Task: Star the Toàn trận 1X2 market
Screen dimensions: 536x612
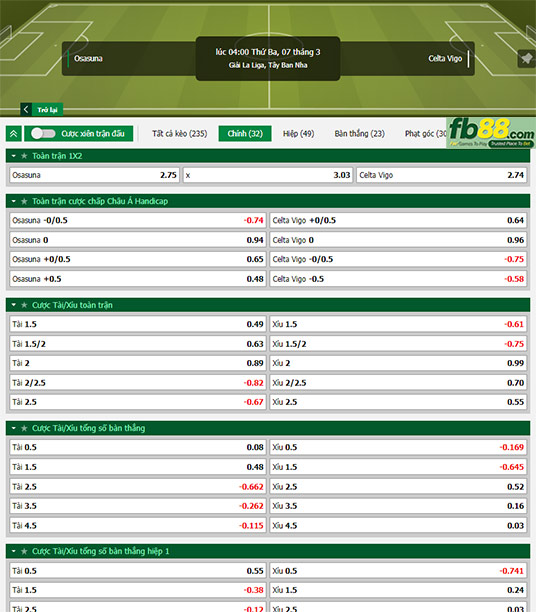Action: pos(24,156)
